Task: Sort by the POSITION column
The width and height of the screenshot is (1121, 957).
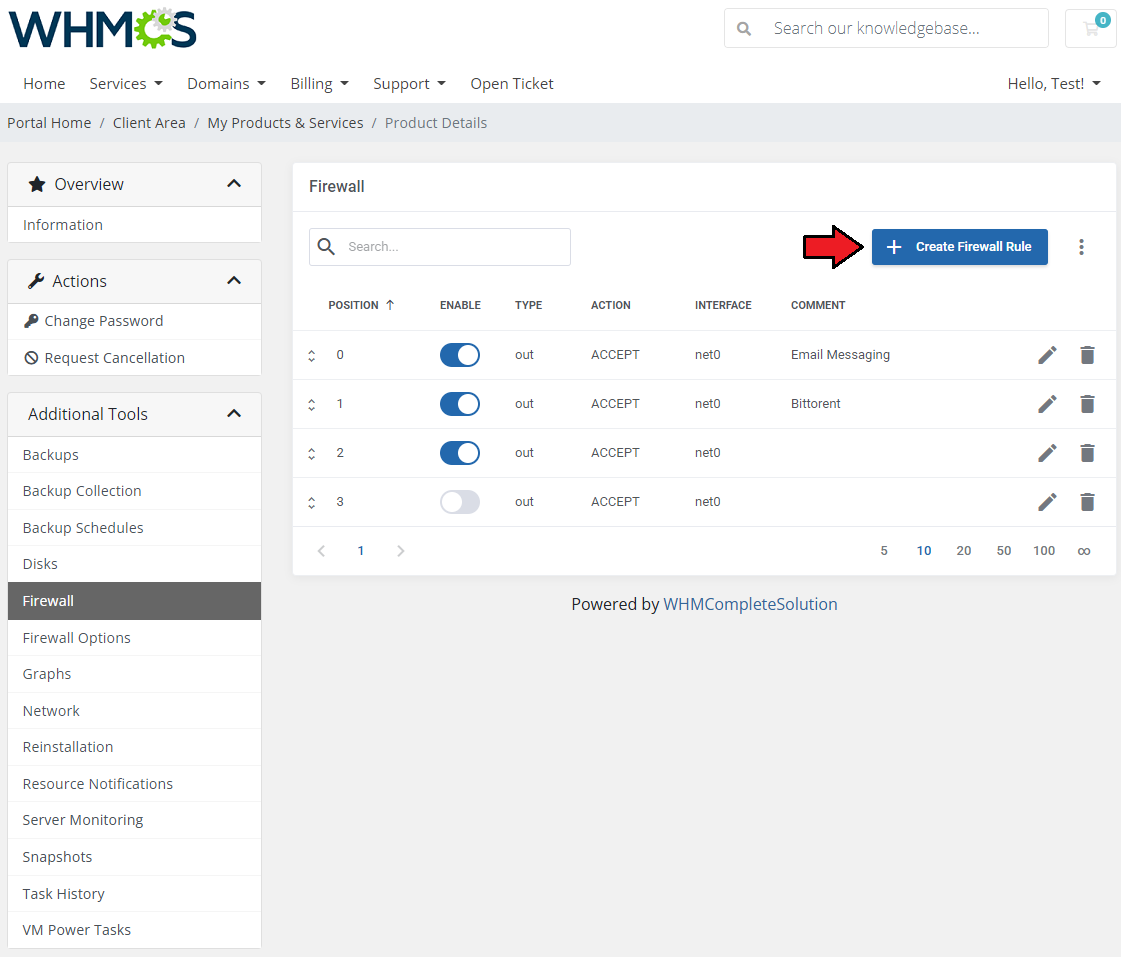Action: click(x=361, y=305)
